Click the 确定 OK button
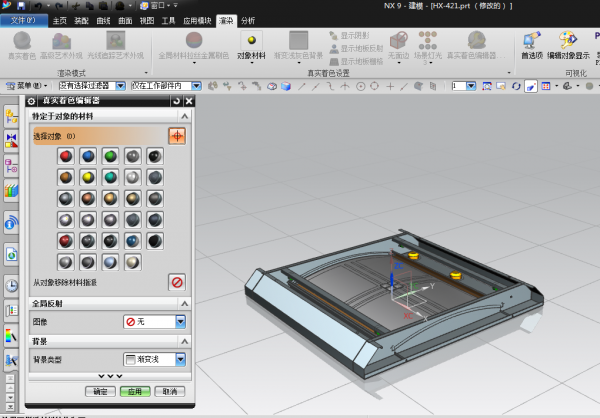The height and width of the screenshot is (418, 600). [100, 391]
